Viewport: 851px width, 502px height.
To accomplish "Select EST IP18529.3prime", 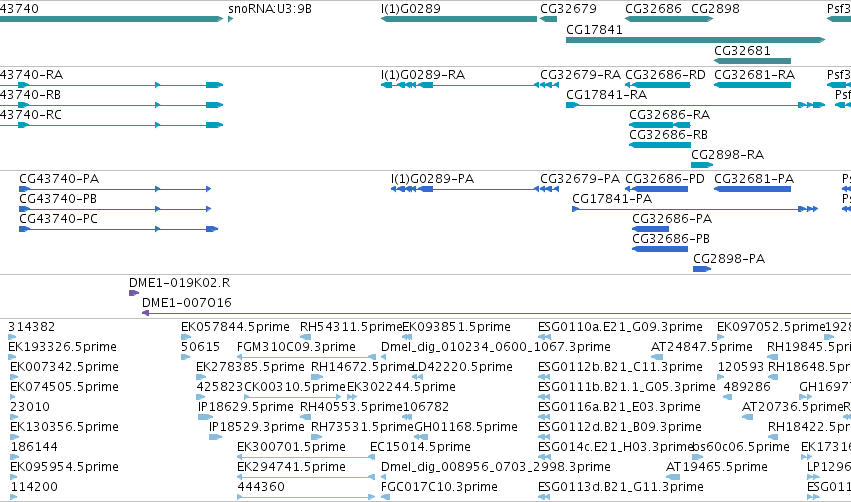I will coord(215,437).
